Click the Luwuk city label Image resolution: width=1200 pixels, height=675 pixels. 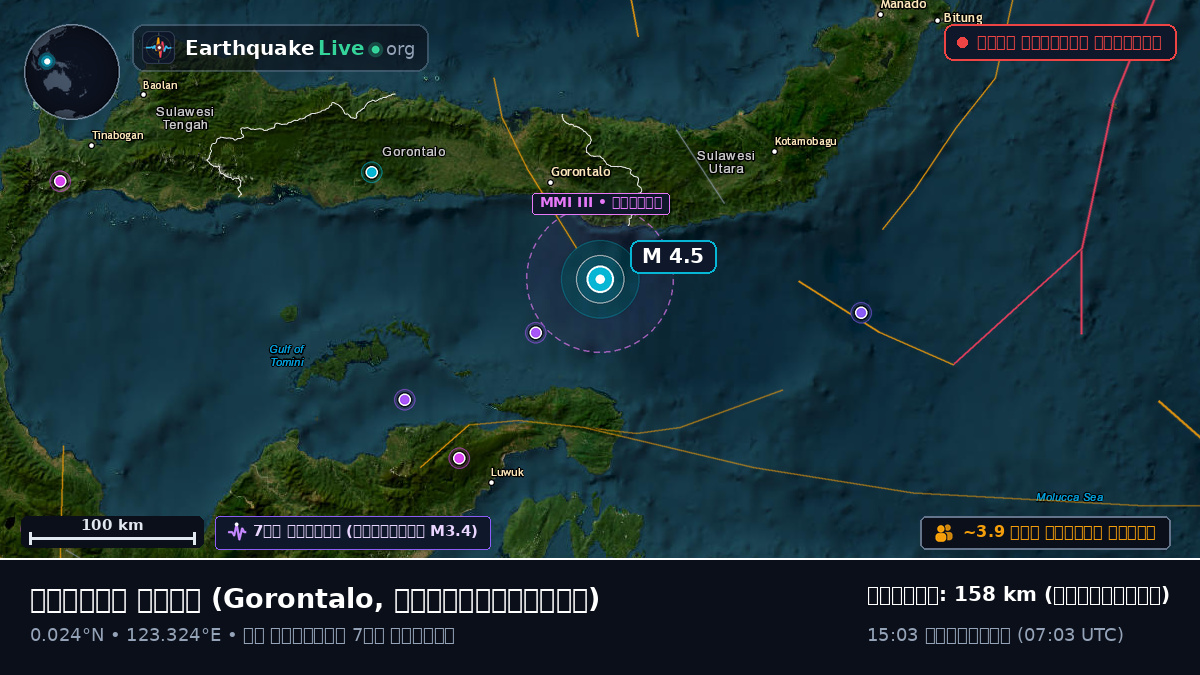pyautogui.click(x=506, y=473)
